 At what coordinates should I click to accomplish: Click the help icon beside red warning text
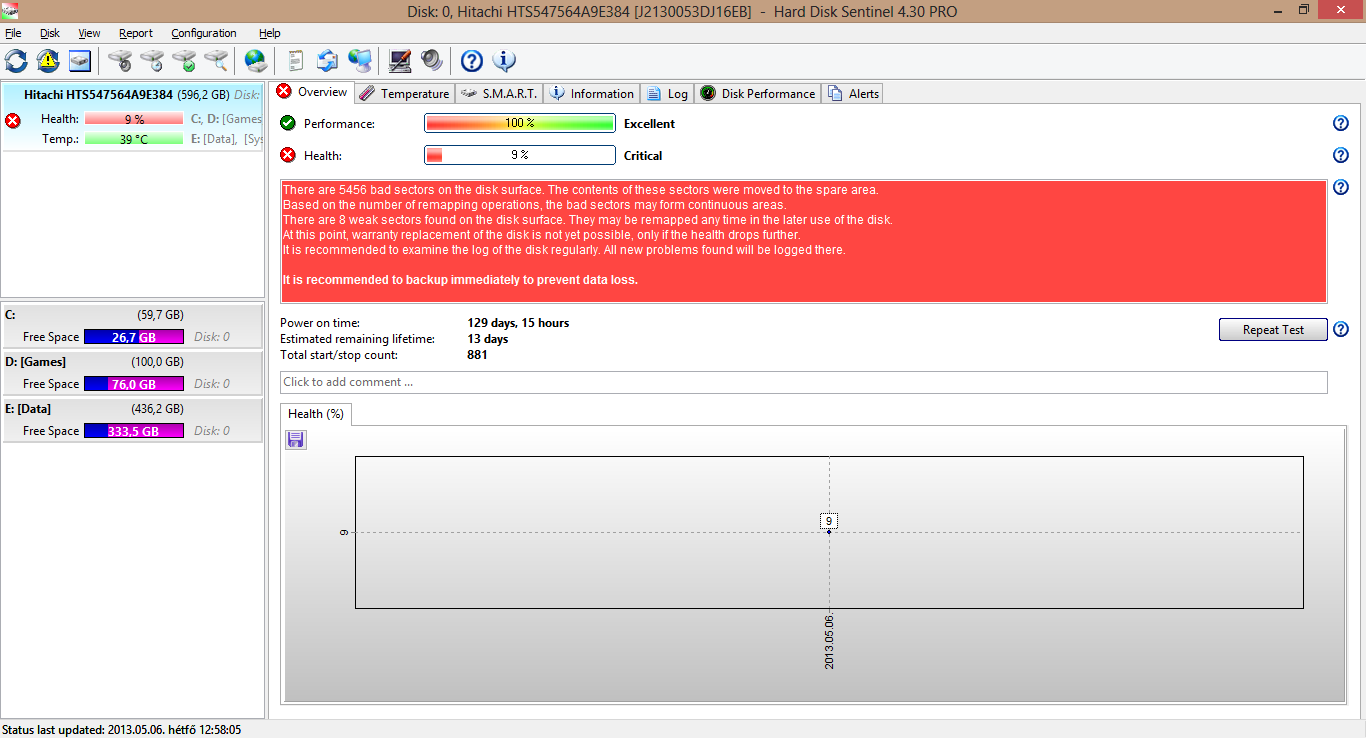click(1341, 187)
